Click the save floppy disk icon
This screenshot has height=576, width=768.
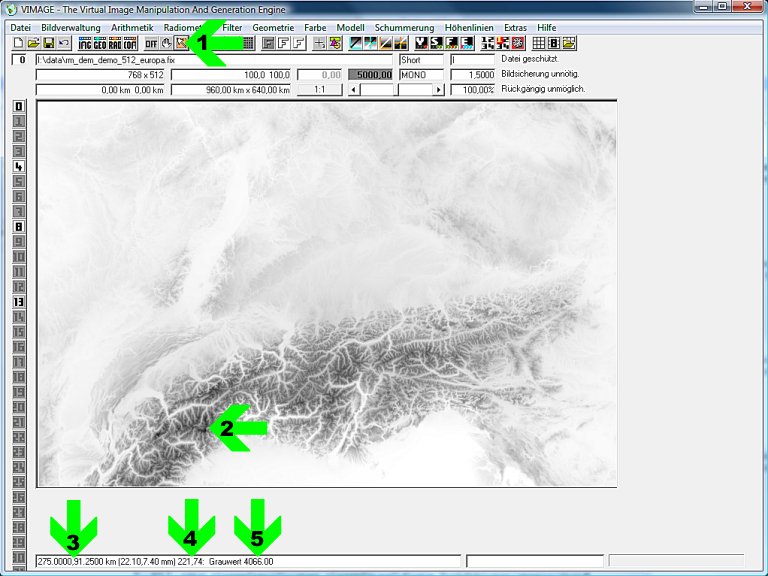48,43
